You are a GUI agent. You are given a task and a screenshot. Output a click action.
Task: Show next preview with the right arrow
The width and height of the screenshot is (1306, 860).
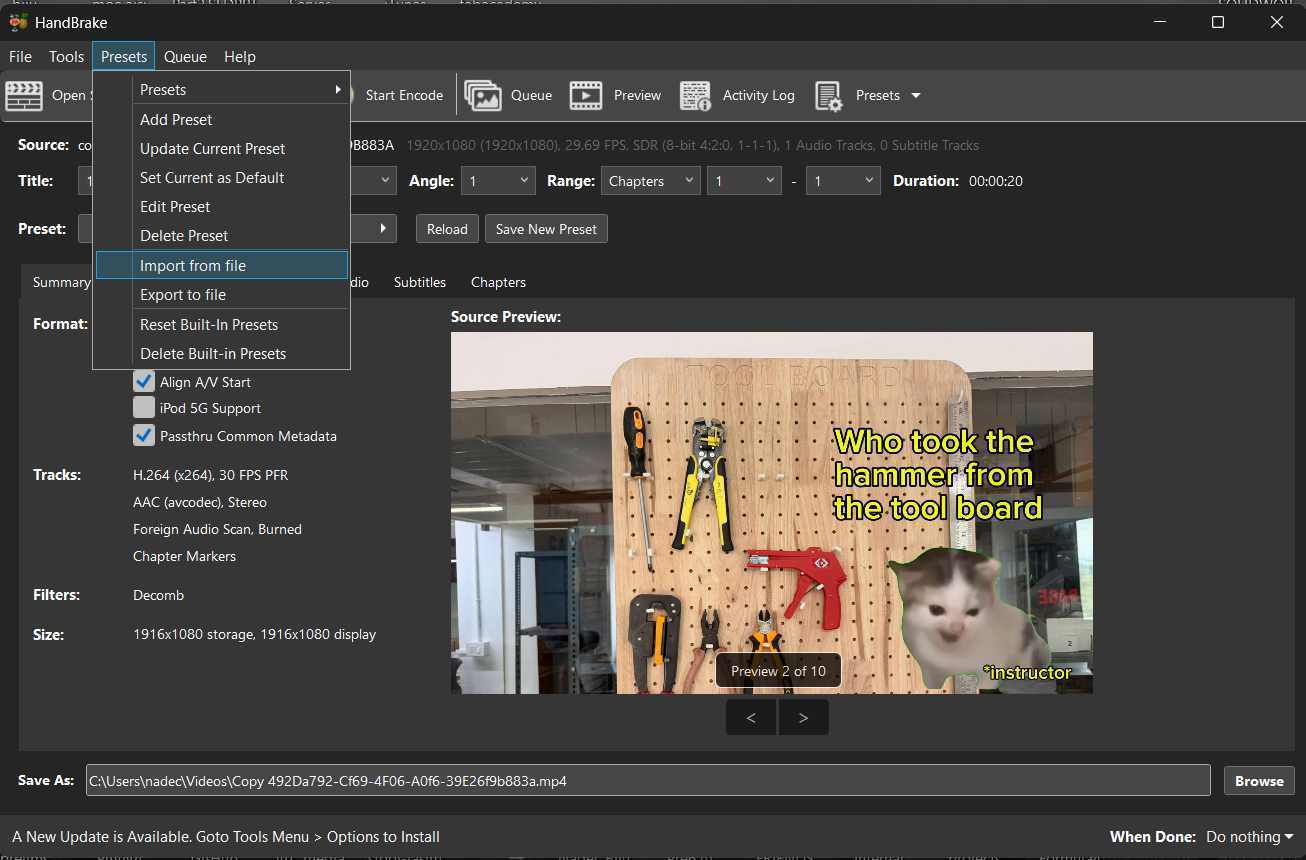[x=803, y=717]
